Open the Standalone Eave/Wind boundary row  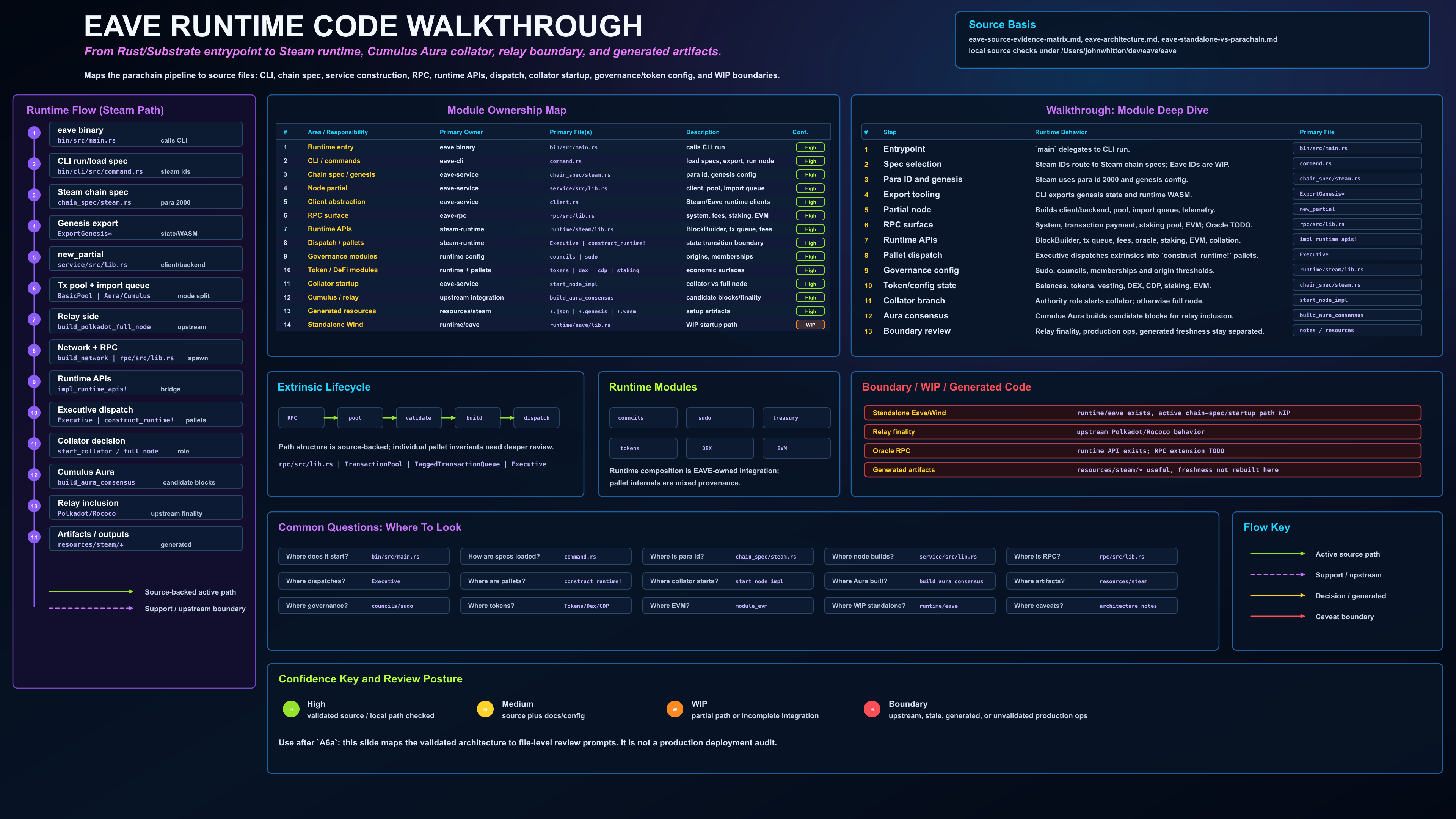(1142, 413)
